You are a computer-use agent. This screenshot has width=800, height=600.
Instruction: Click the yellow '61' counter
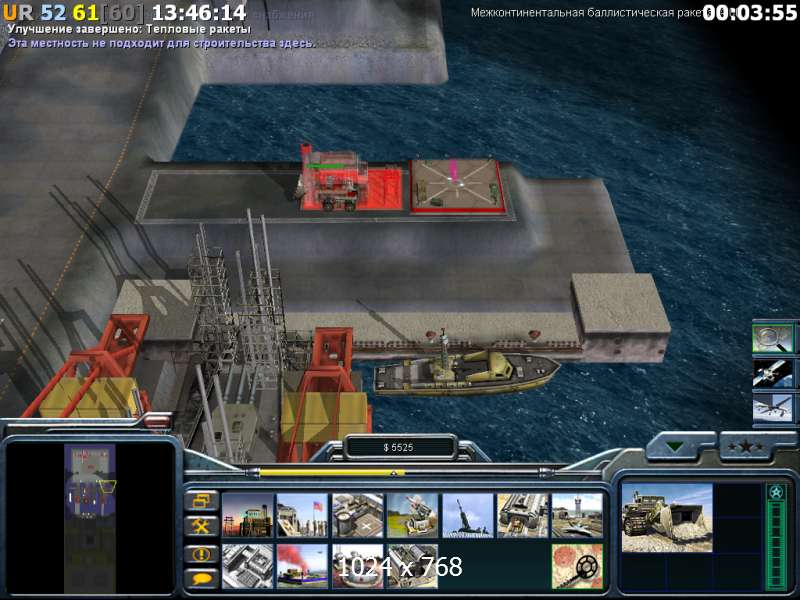[85, 12]
